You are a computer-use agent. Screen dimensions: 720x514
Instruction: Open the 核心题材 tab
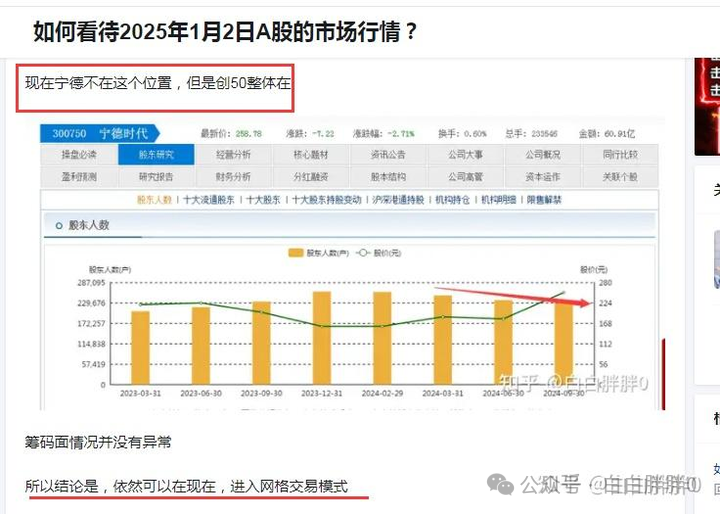311,155
